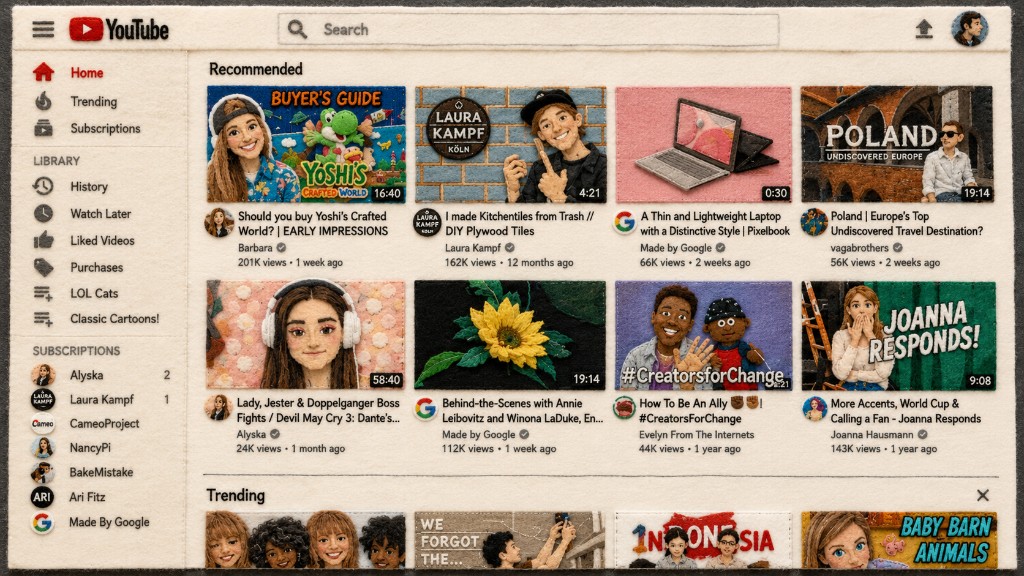
Task: Click the NancyPi channel avatar
Action: point(43,448)
